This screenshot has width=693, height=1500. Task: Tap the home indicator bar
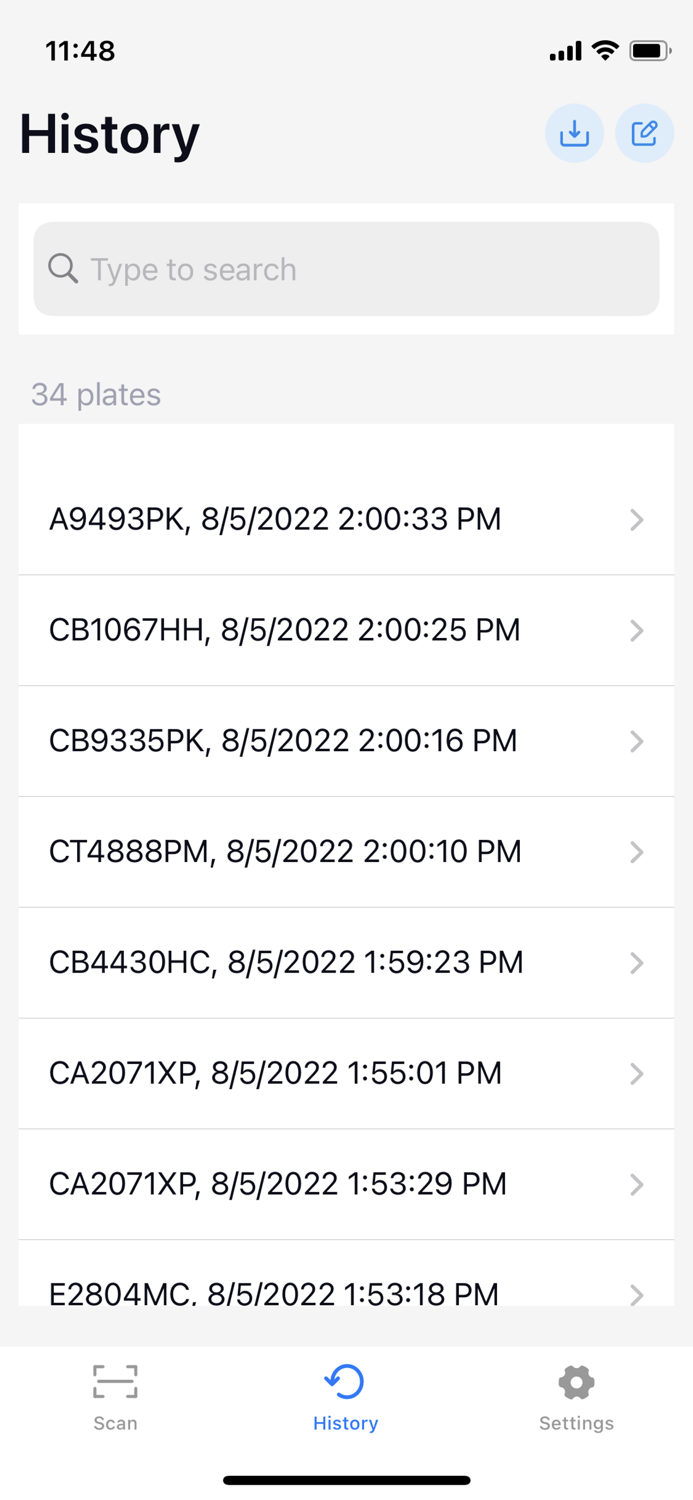346,1479
